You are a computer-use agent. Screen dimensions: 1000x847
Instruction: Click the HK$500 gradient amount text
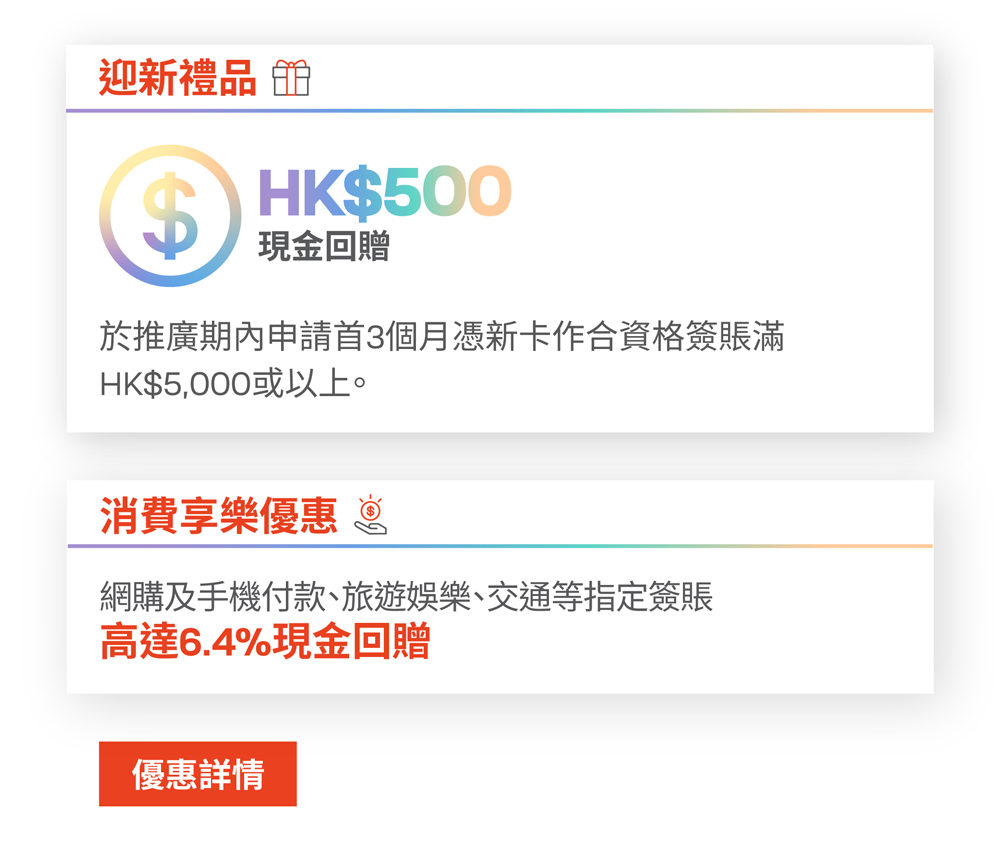[x=385, y=192]
